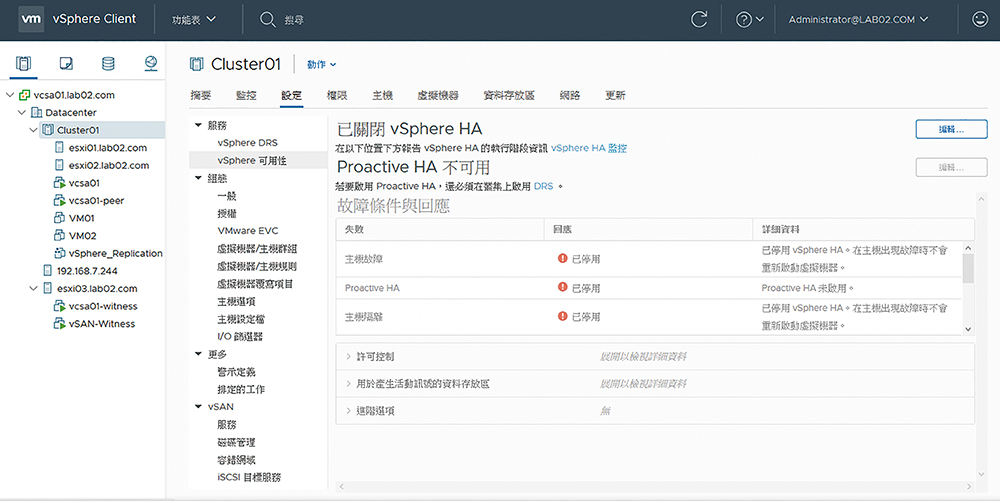Image resolution: width=1000 pixels, height=503 pixels.
Task: Open the help question mark menu
Action: coord(749,20)
